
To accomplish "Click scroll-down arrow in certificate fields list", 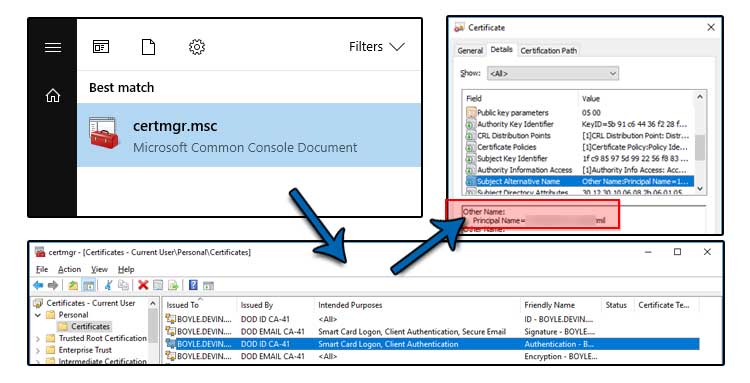I will point(700,189).
